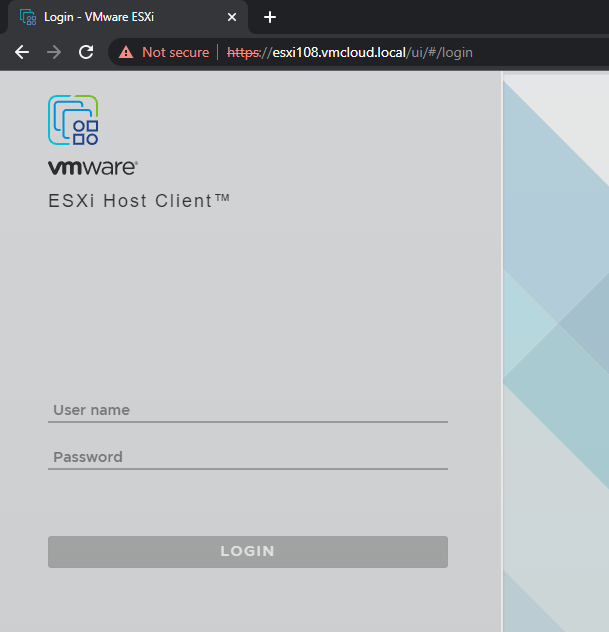Open a new browser tab with plus icon
This screenshot has width=609, height=632.
269,17
